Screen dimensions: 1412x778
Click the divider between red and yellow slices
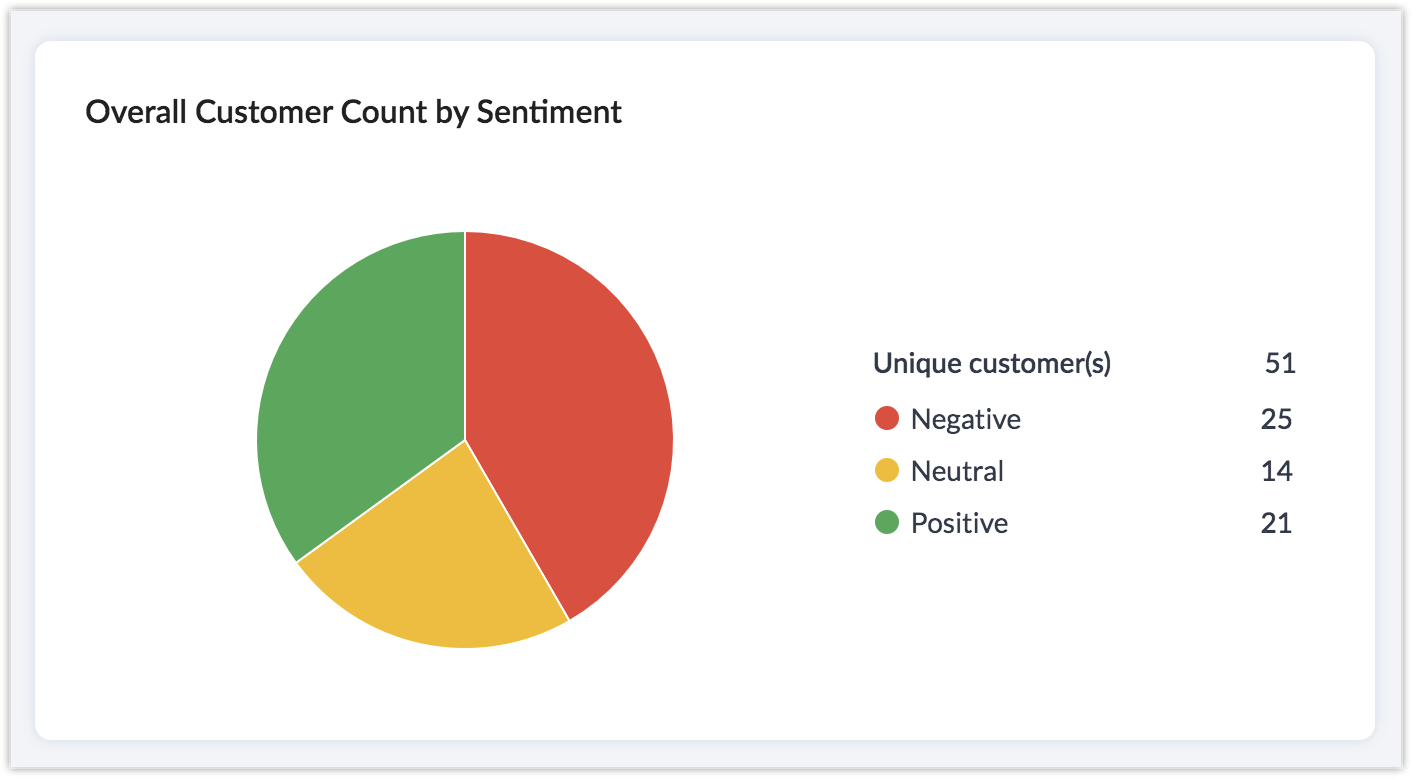click(517, 530)
